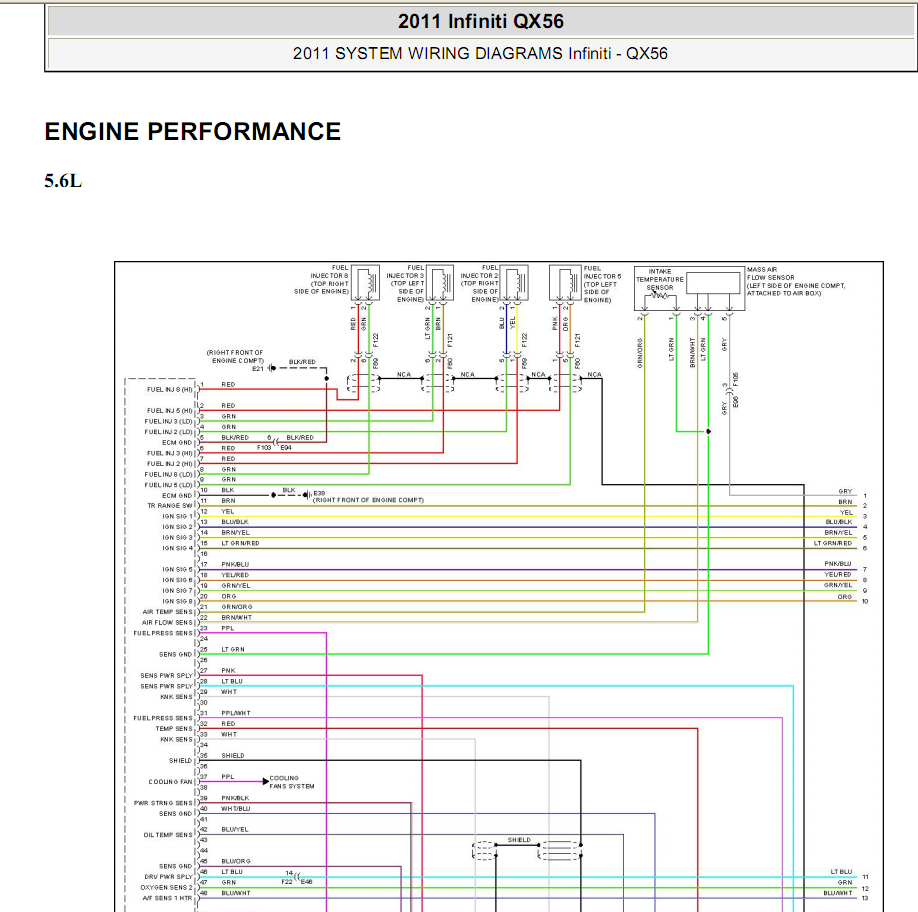Screen dimensions: 918x912
Task: Click the "FUEL INJ 8 (HI)" pin label
Action: [x=170, y=390]
